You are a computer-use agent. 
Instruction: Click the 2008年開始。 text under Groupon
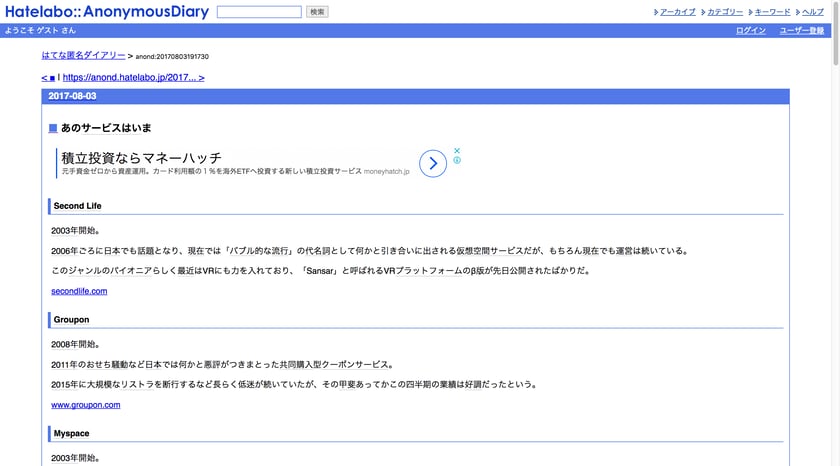point(75,344)
